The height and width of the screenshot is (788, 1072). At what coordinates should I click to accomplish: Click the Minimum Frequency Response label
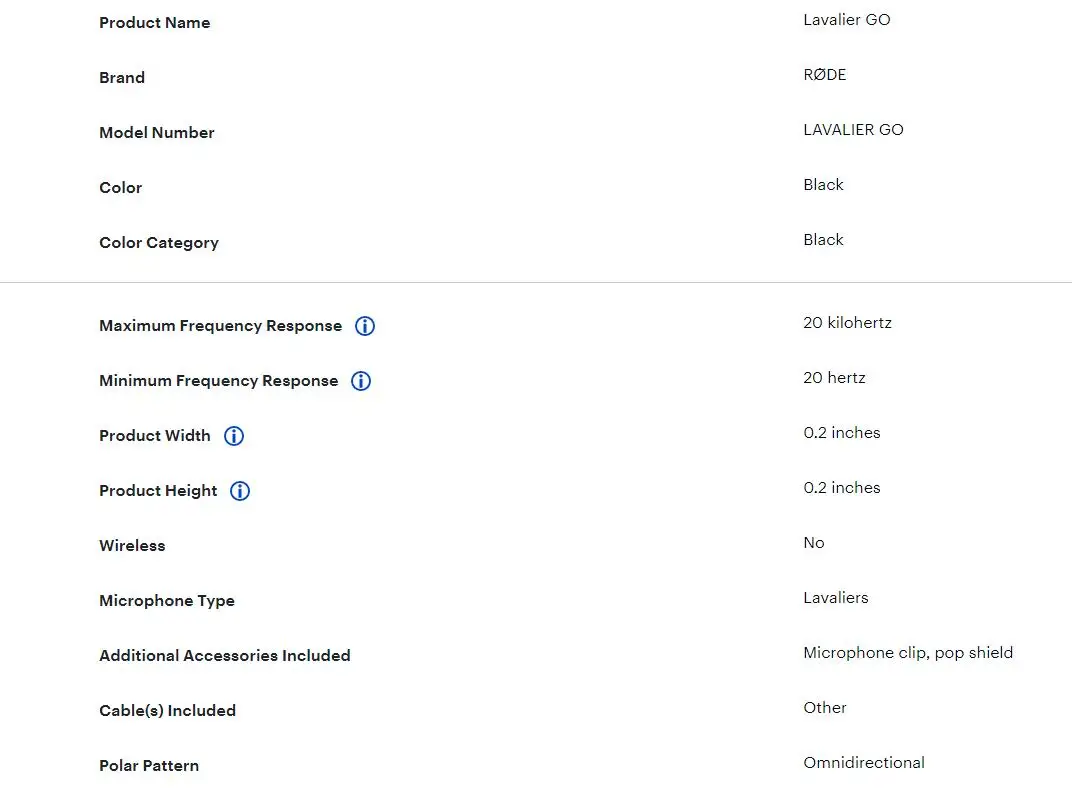[x=219, y=381]
